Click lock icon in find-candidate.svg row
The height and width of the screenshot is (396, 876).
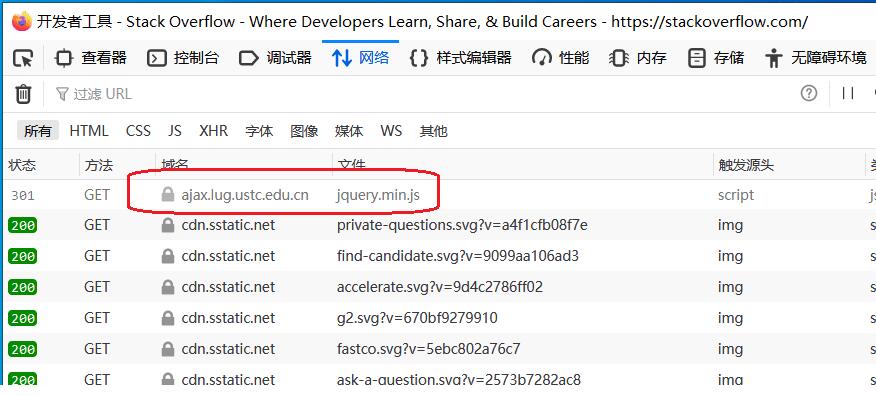(x=168, y=256)
